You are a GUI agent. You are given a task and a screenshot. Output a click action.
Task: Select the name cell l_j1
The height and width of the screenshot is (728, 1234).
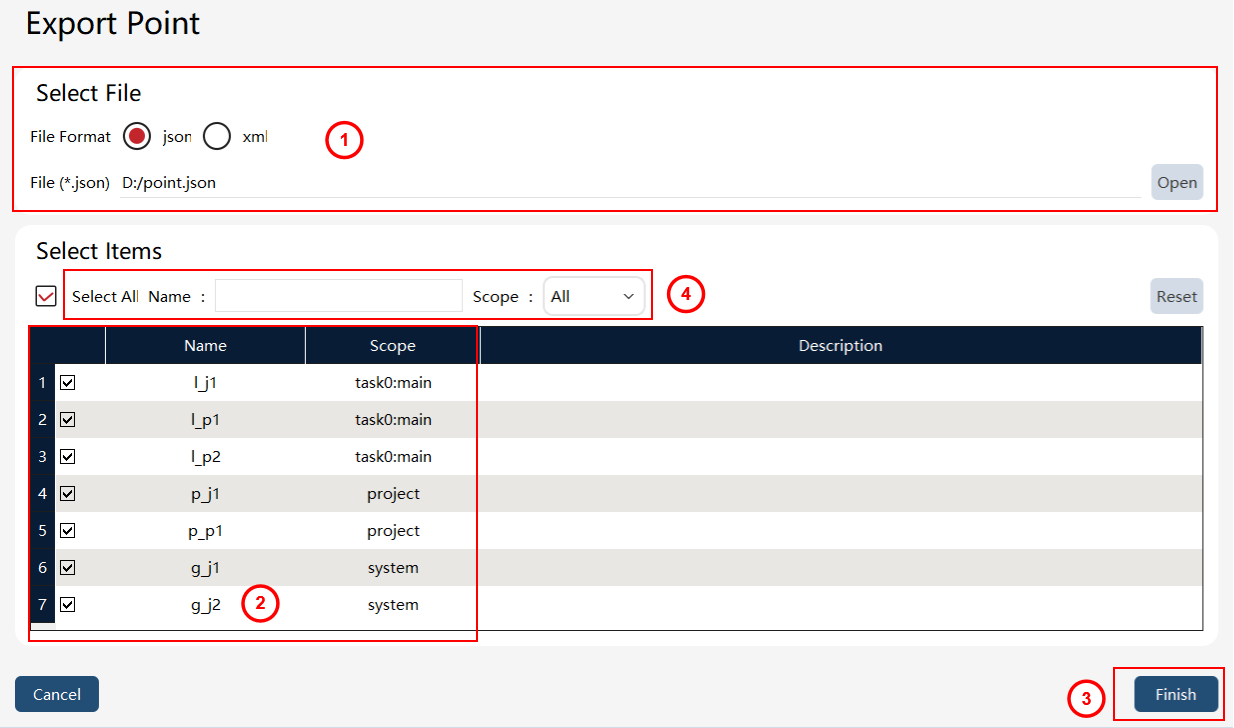tap(205, 382)
